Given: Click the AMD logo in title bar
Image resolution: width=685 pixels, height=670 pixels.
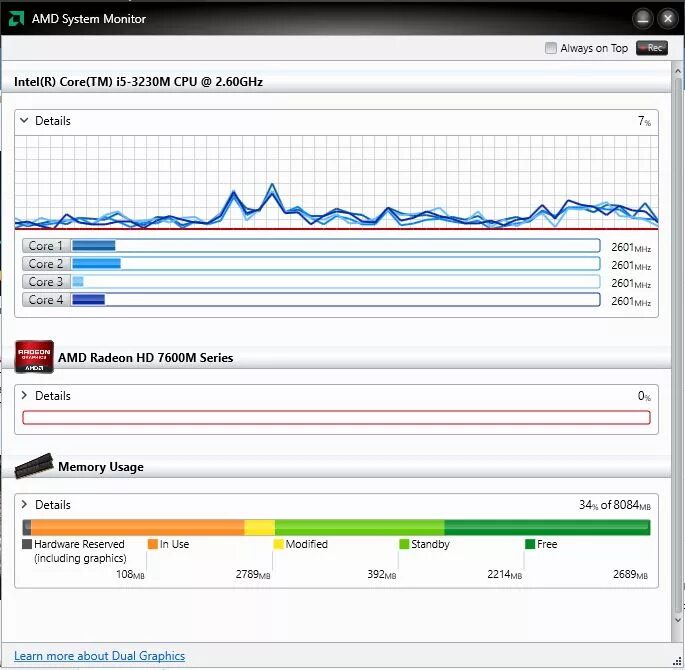Looking at the screenshot, I should [16, 19].
